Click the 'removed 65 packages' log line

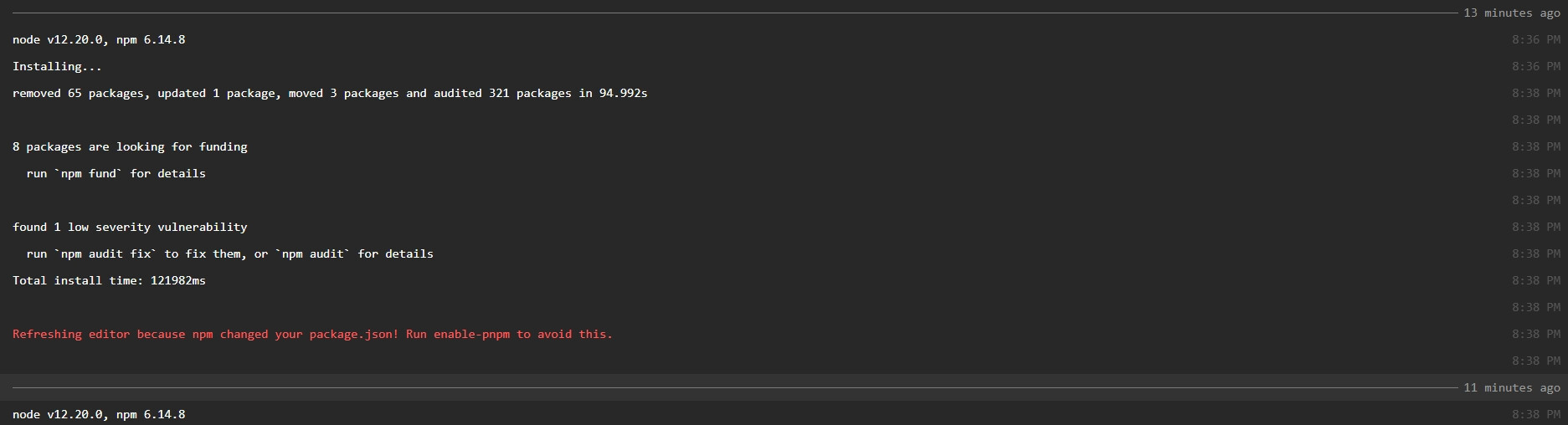(330, 93)
